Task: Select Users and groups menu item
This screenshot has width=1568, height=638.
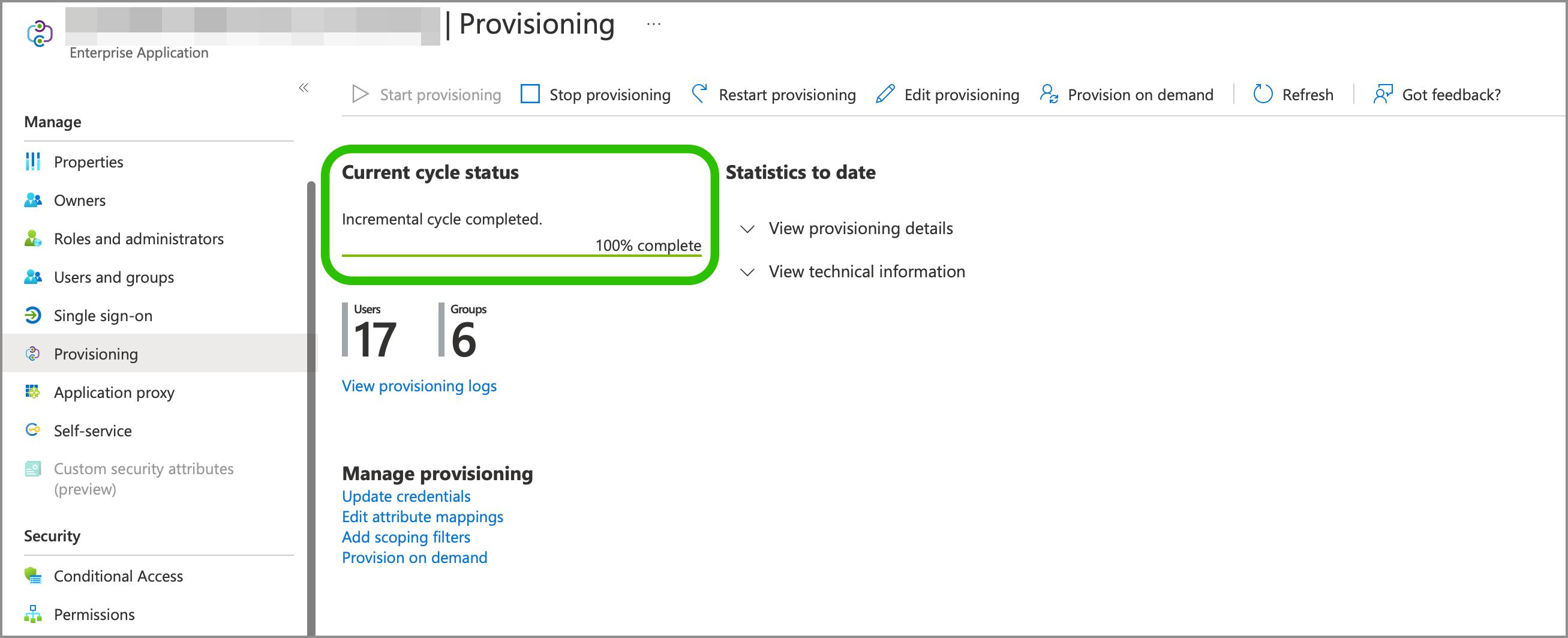Action: click(x=114, y=277)
